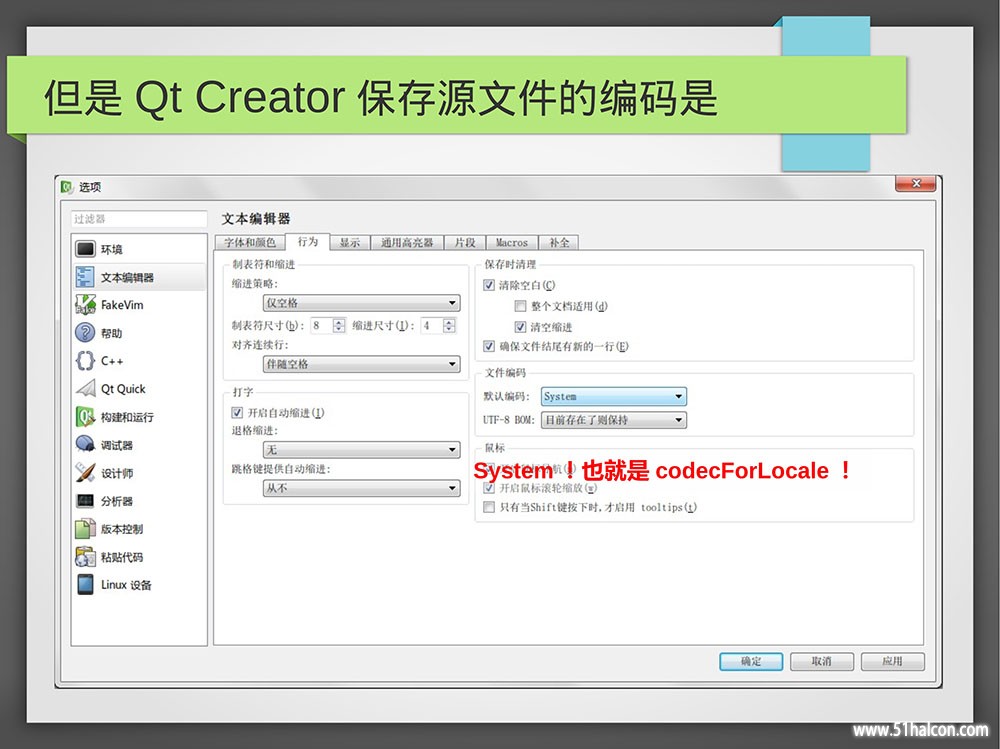1000x749 pixels.
Task: Open the FakeVim settings icon
Action: pos(85,305)
